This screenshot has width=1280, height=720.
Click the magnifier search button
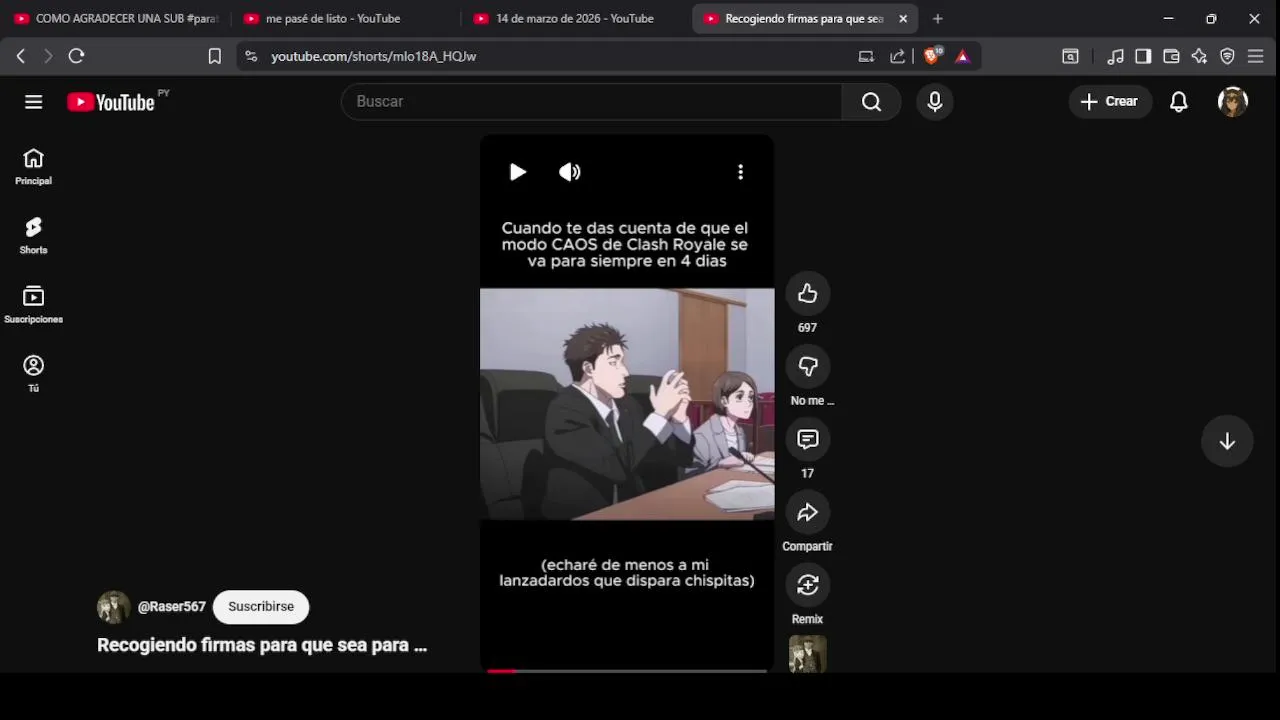coord(871,102)
